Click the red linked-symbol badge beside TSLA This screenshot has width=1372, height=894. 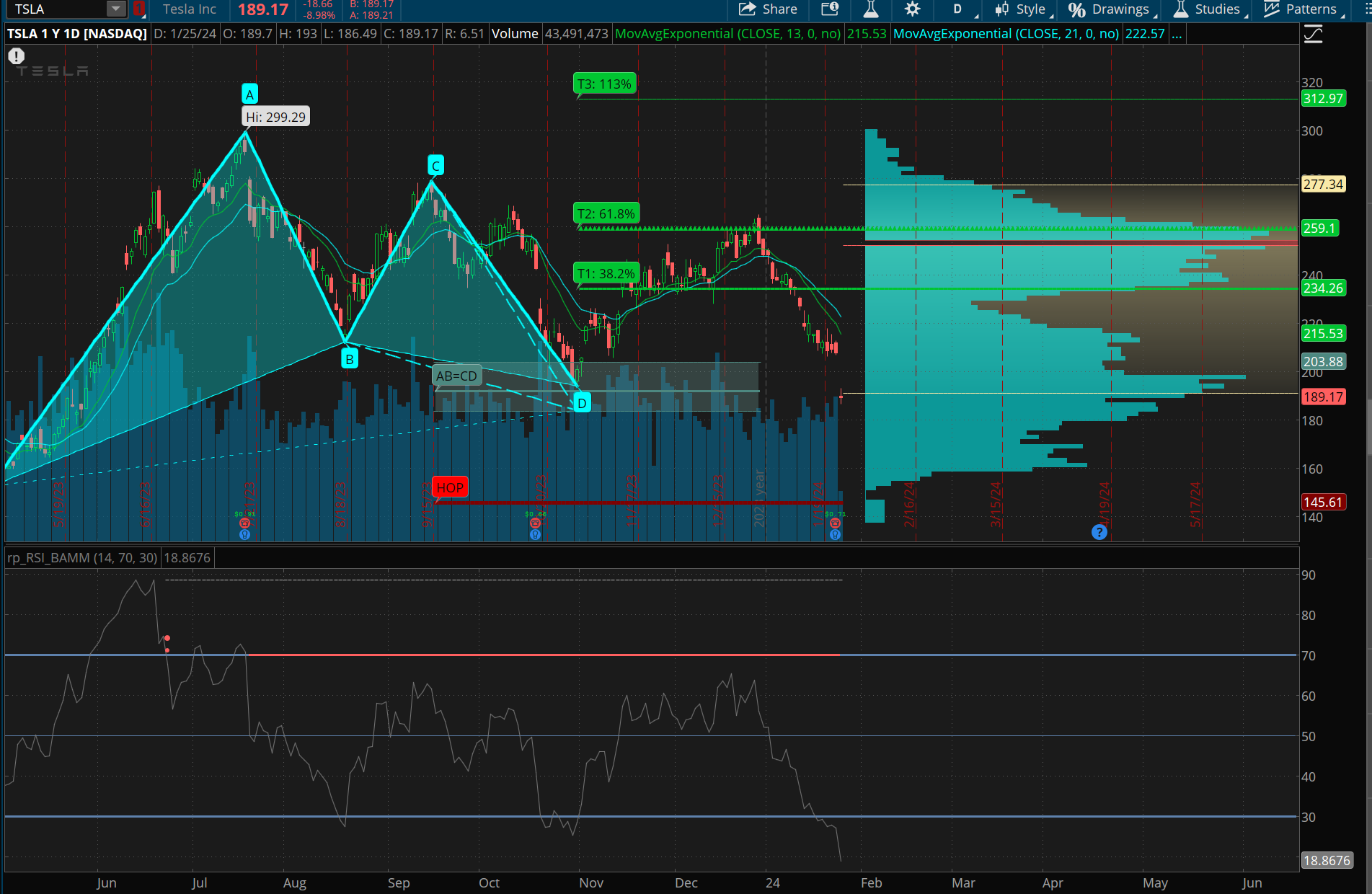coord(139,9)
